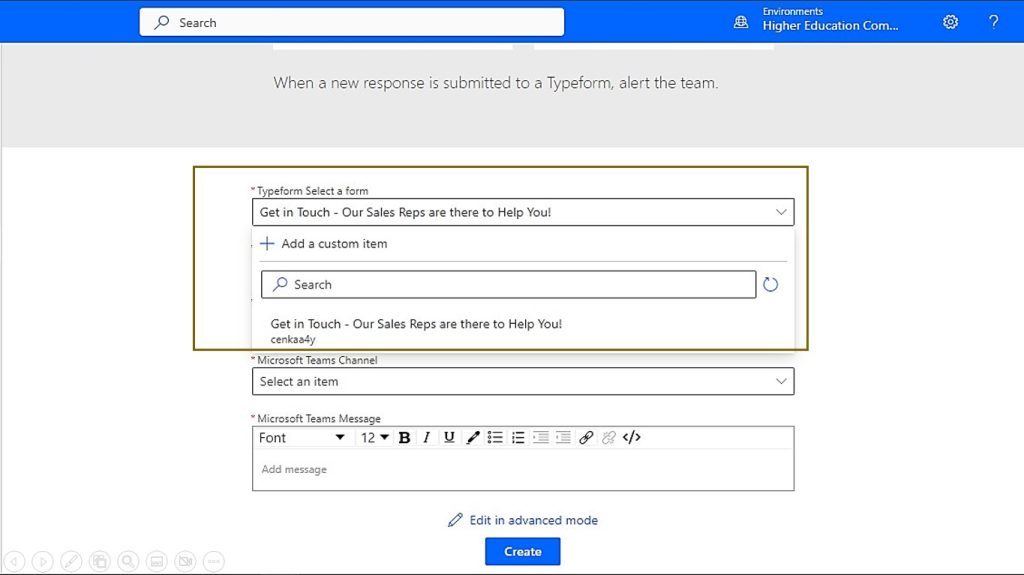This screenshot has height=575, width=1024.
Task: Insert a bulleted list in the message
Action: pos(495,438)
